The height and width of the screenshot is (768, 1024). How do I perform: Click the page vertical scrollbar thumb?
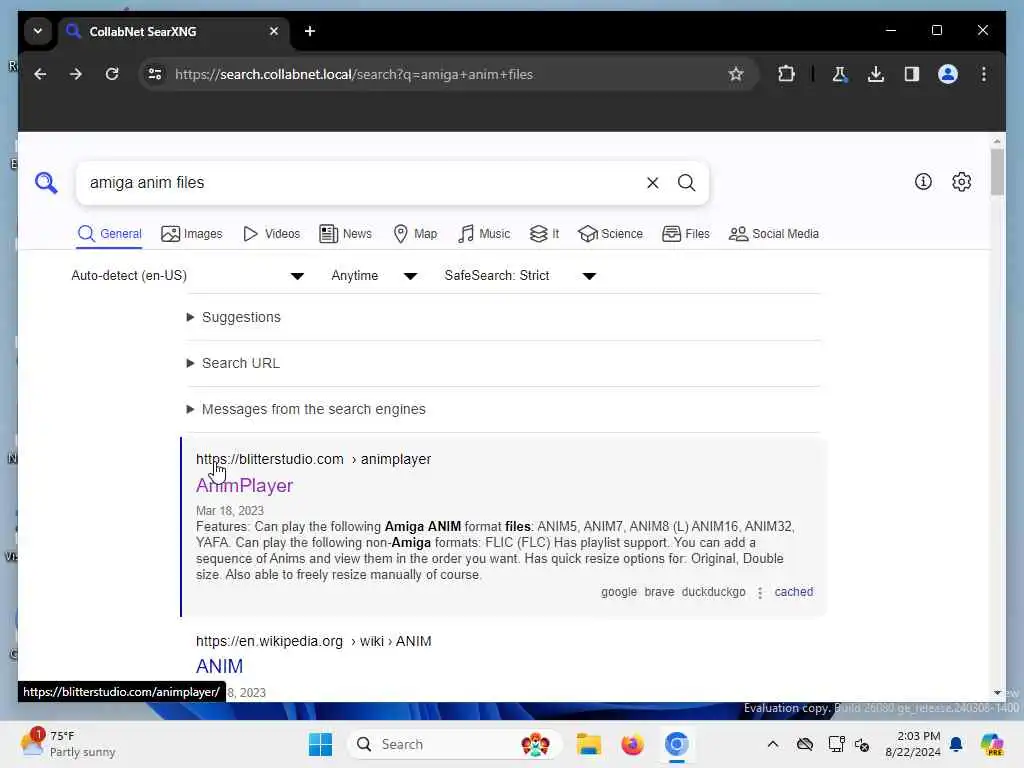pyautogui.click(x=997, y=172)
